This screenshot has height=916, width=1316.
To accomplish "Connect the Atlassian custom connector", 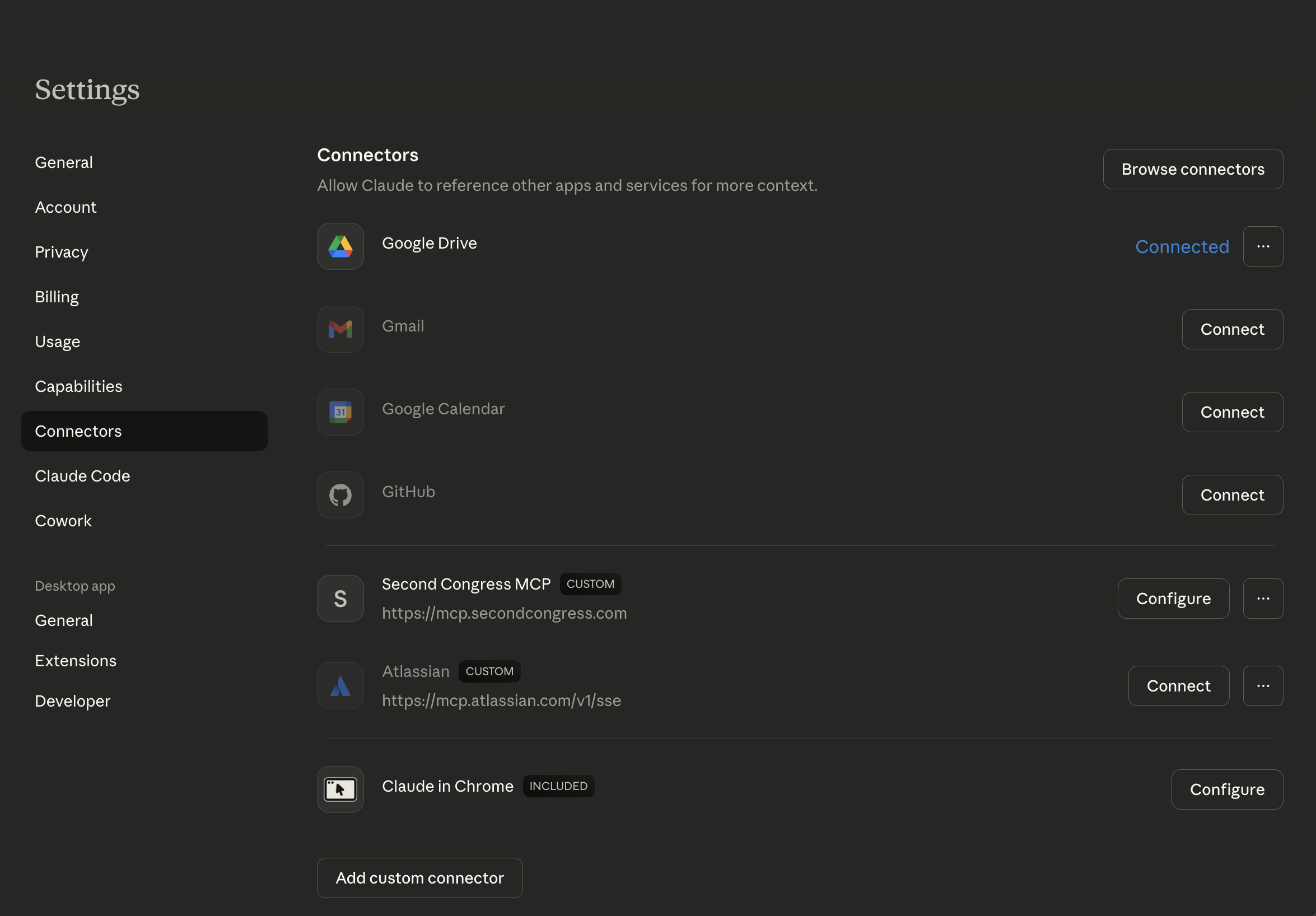I will point(1178,685).
